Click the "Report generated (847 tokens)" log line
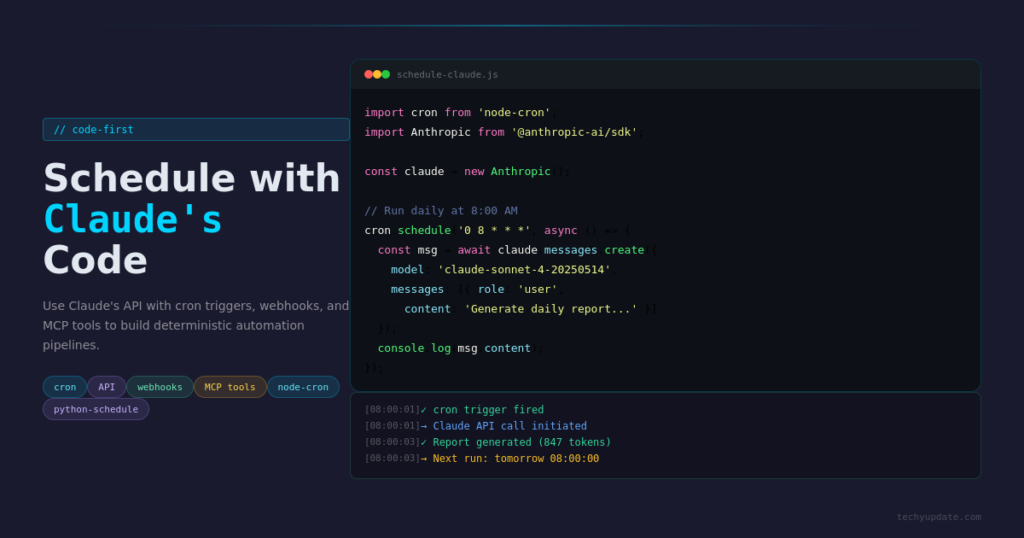The height and width of the screenshot is (538, 1024). tap(488, 442)
